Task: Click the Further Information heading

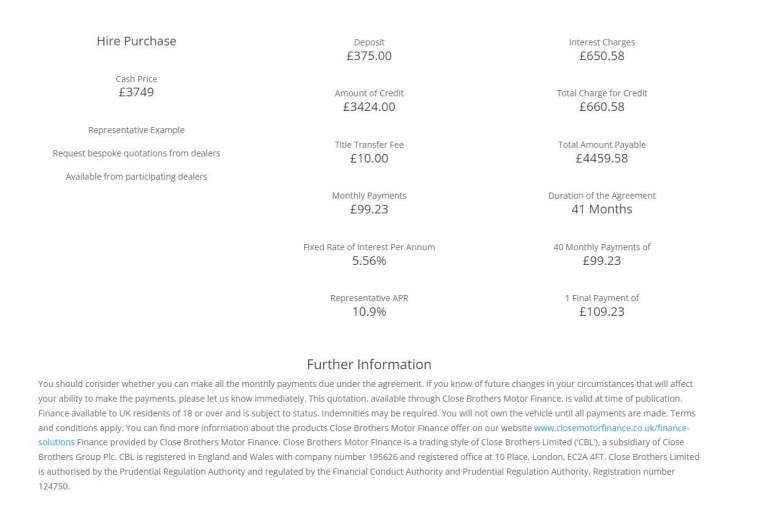Action: pyautogui.click(x=369, y=364)
